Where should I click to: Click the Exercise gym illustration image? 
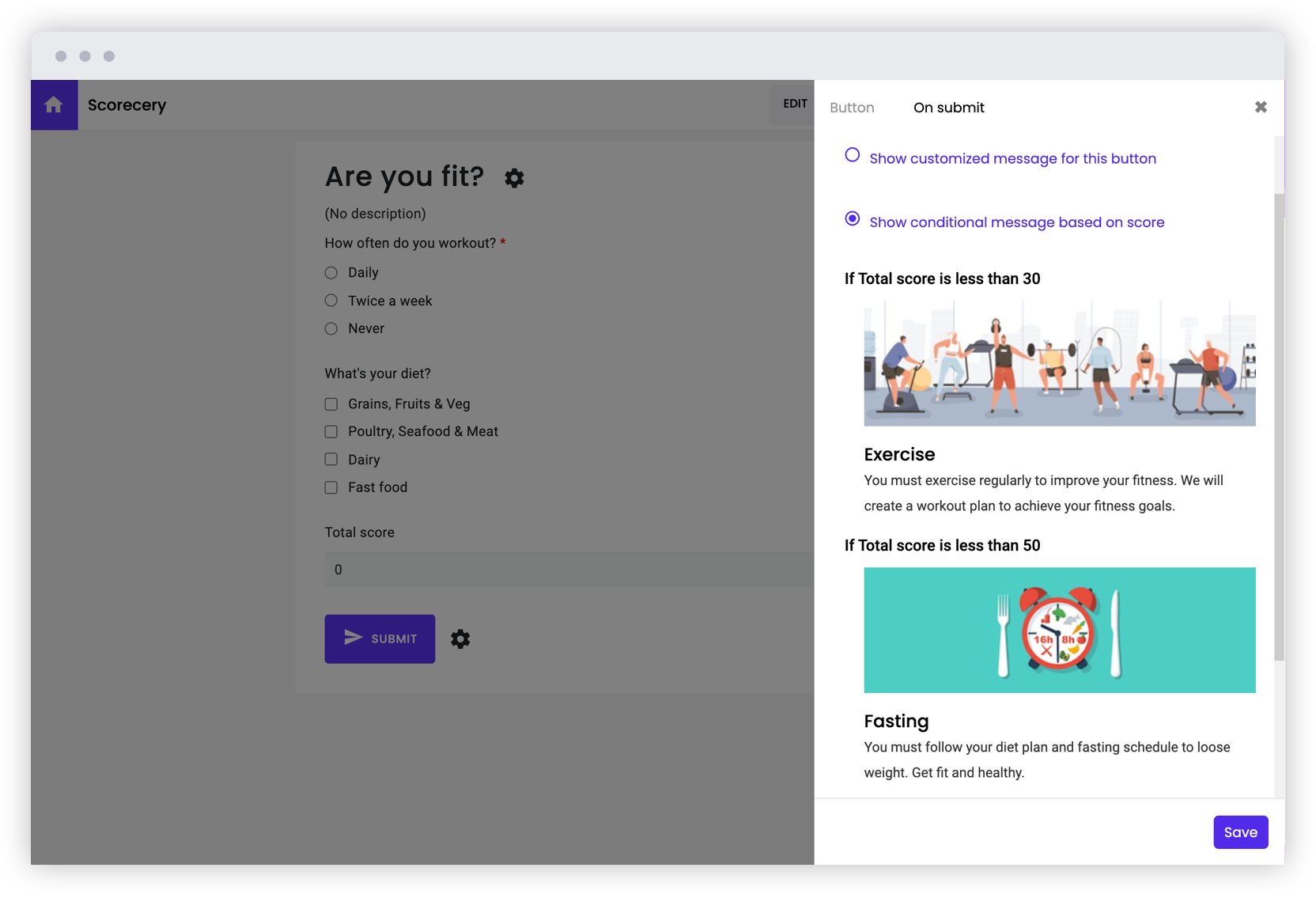click(1059, 364)
